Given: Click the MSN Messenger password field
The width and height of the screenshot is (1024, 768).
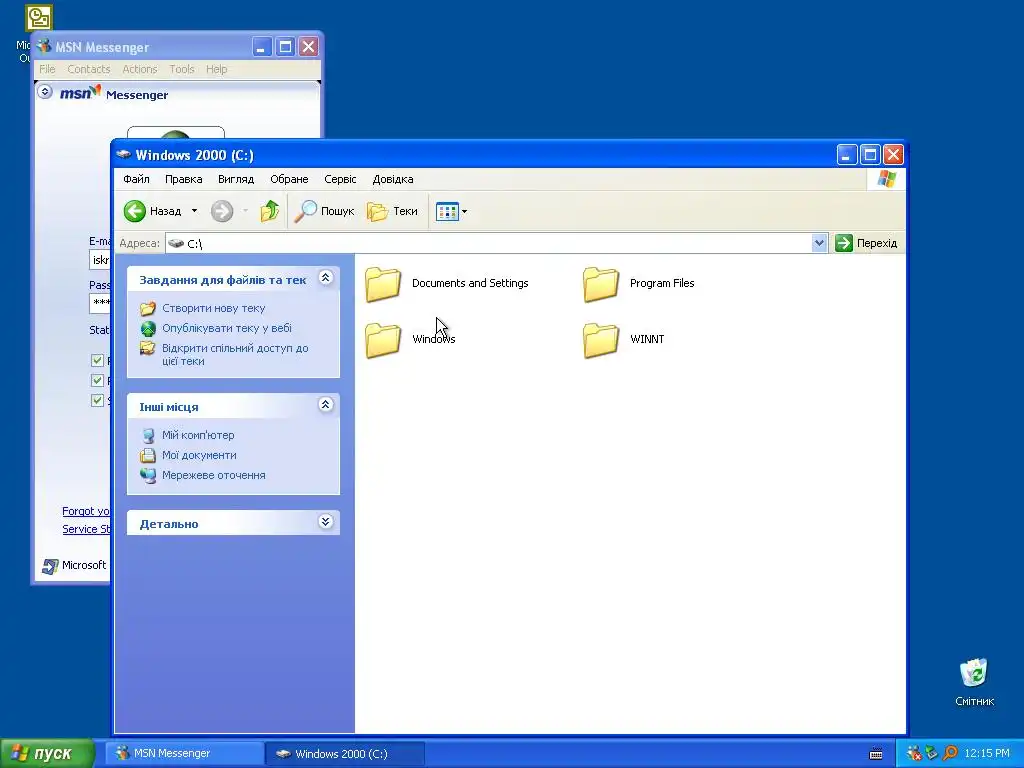Looking at the screenshot, I should [x=100, y=303].
